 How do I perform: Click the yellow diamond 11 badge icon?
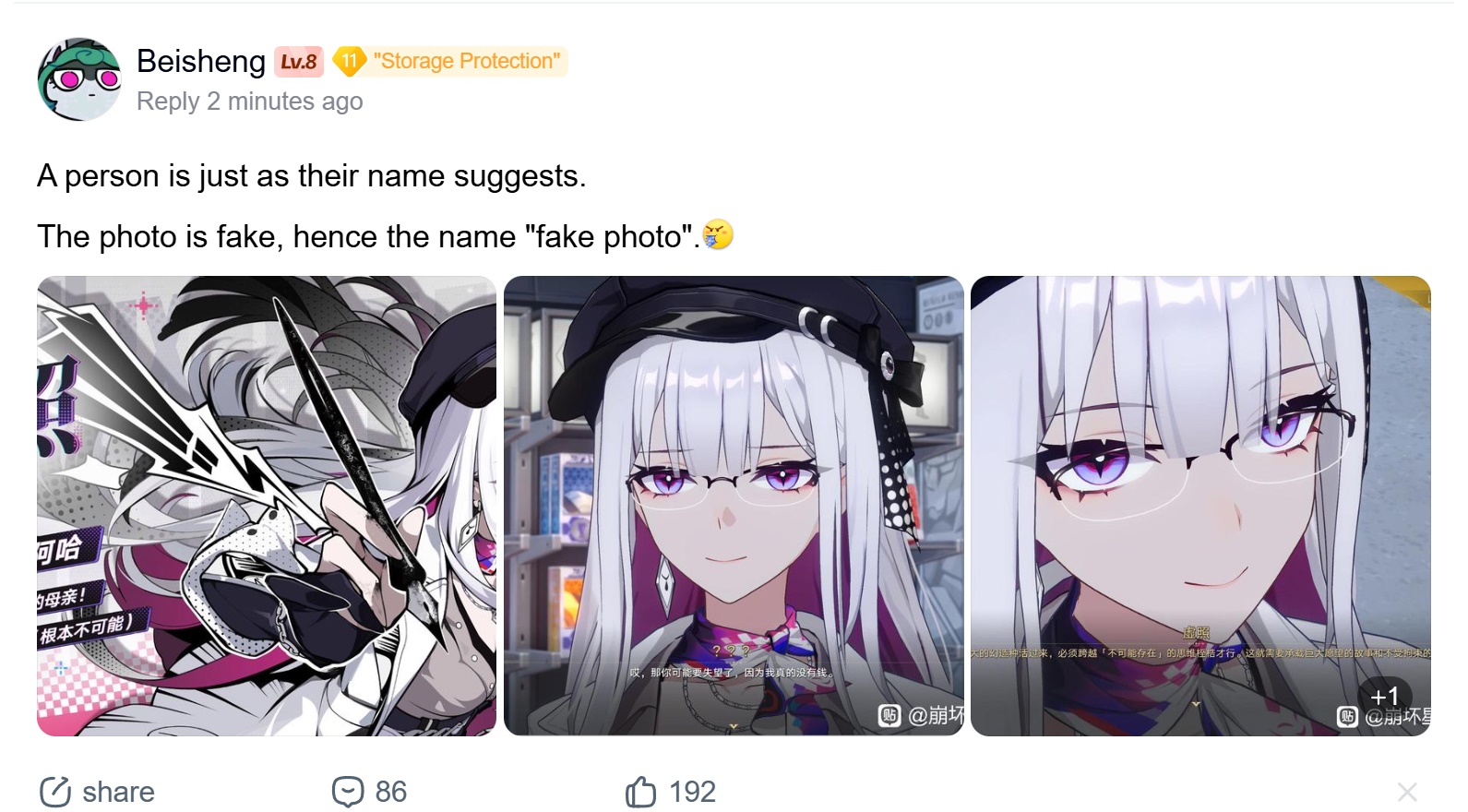click(x=350, y=62)
